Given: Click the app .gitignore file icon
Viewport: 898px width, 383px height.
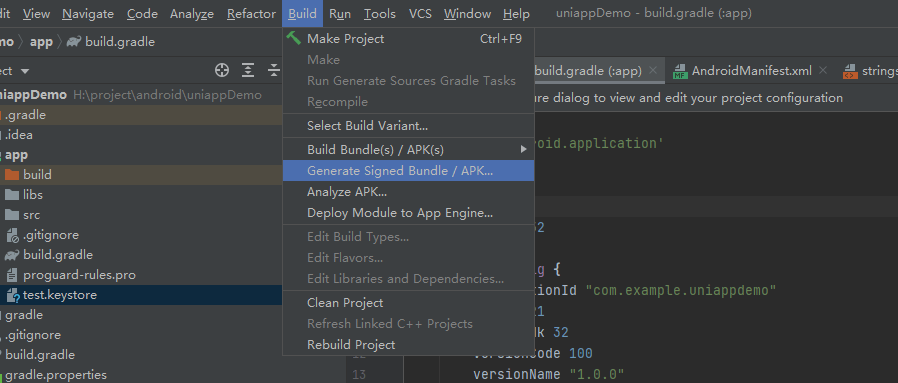Looking at the screenshot, I should tap(12, 235).
